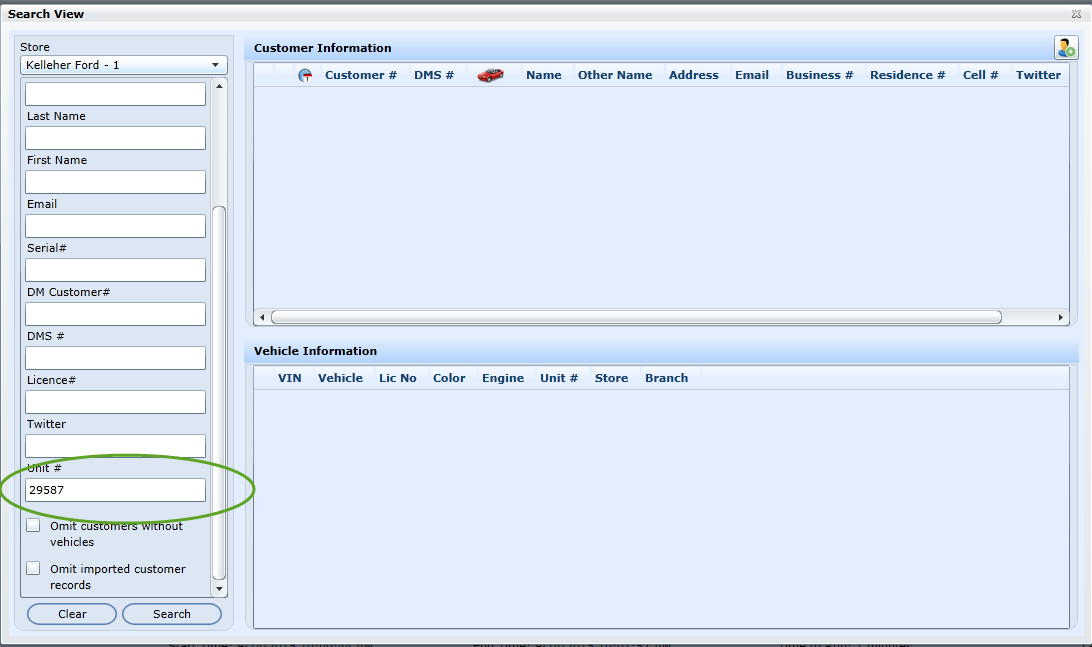Open the Store dropdown list

tap(214, 66)
